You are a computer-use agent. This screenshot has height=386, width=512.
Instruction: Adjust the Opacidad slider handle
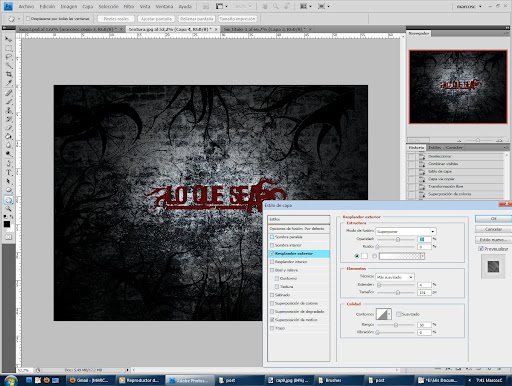point(397,239)
